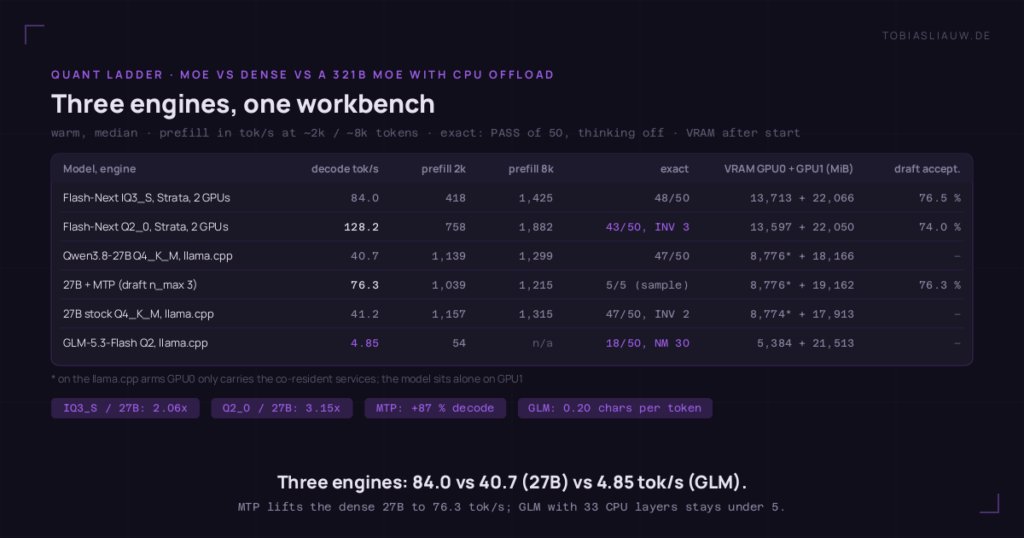This screenshot has height=538, width=1024.
Task: Click the 1,039 prefill 2k value
Action: [449, 285]
